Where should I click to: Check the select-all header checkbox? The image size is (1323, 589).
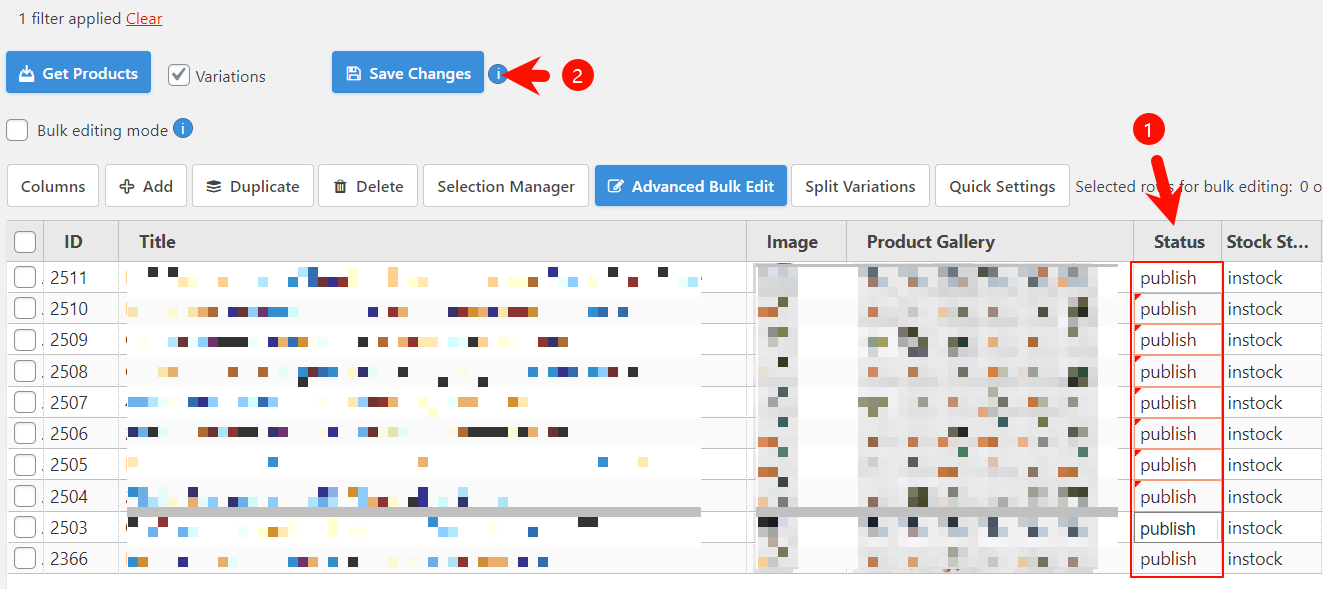[x=25, y=241]
